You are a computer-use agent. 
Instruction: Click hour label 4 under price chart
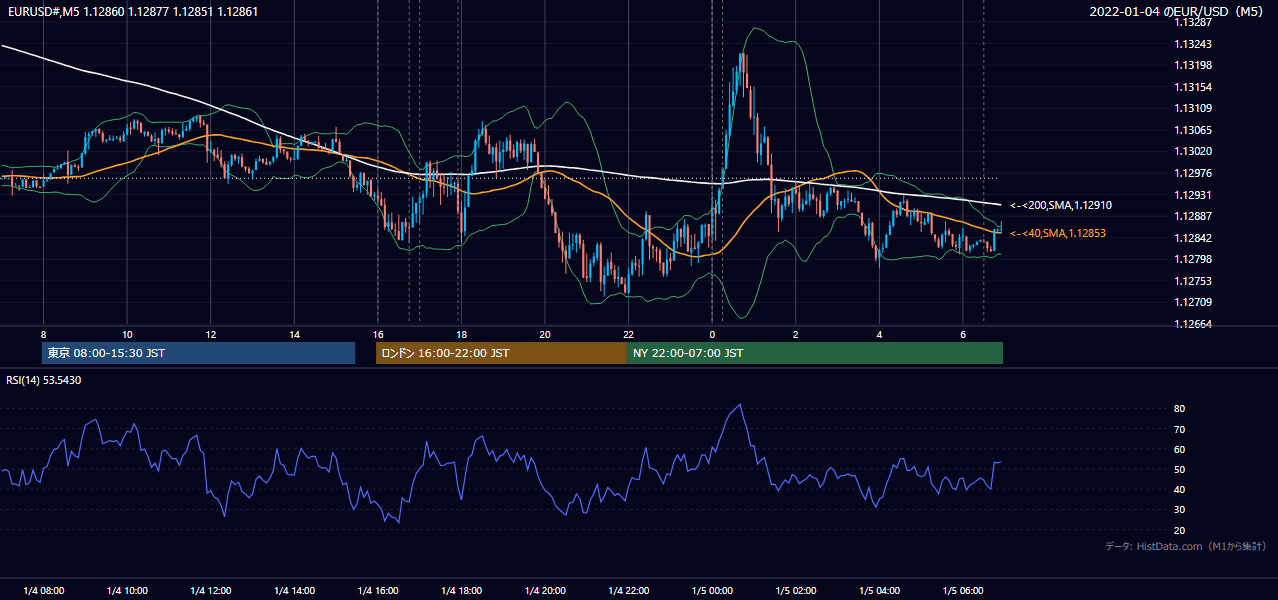coord(879,334)
